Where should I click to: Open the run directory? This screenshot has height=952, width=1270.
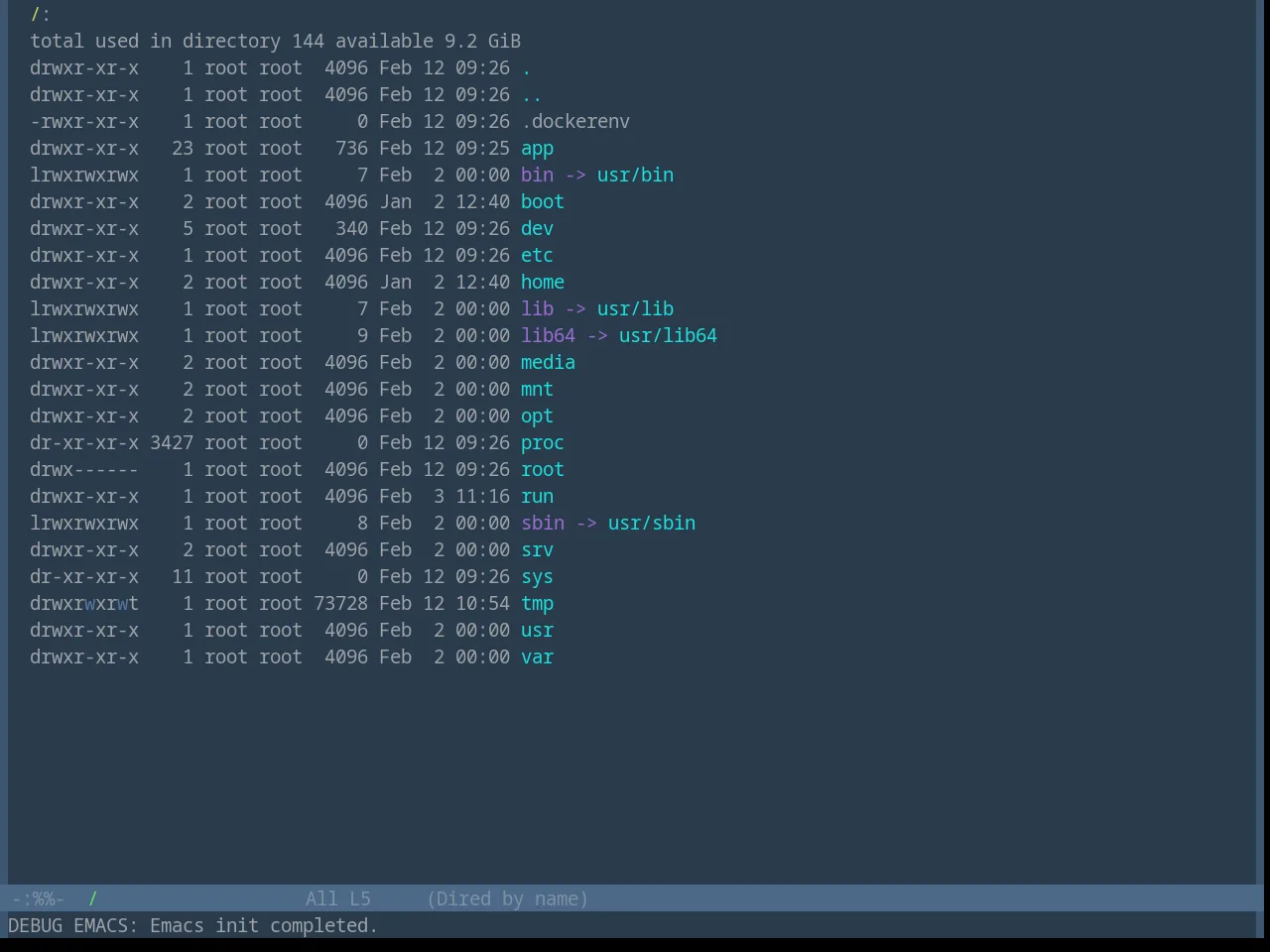(x=537, y=497)
